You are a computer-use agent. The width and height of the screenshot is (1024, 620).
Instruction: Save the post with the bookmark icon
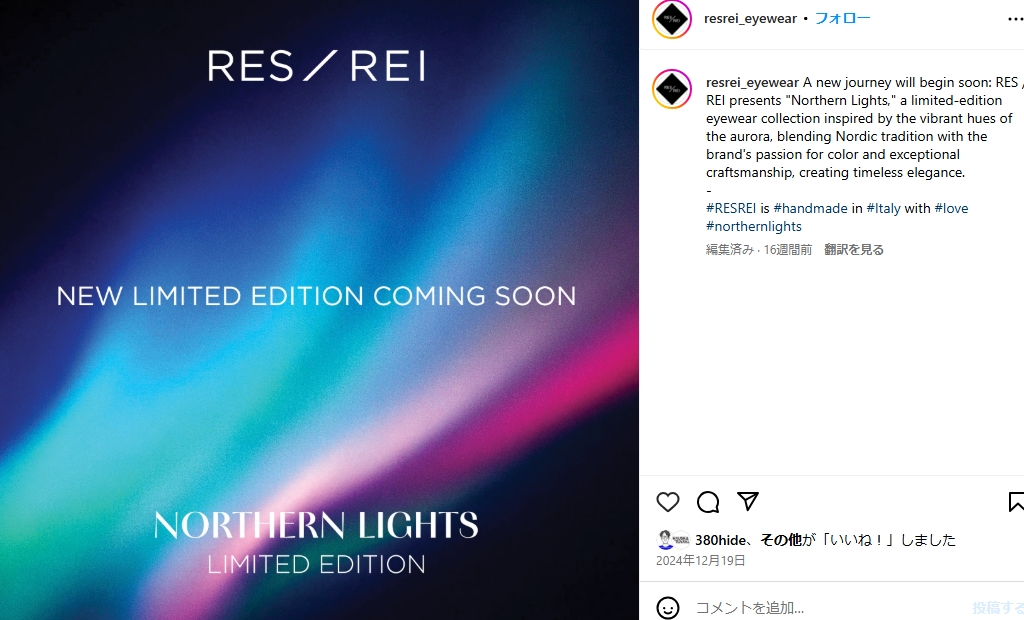pos(1016,502)
